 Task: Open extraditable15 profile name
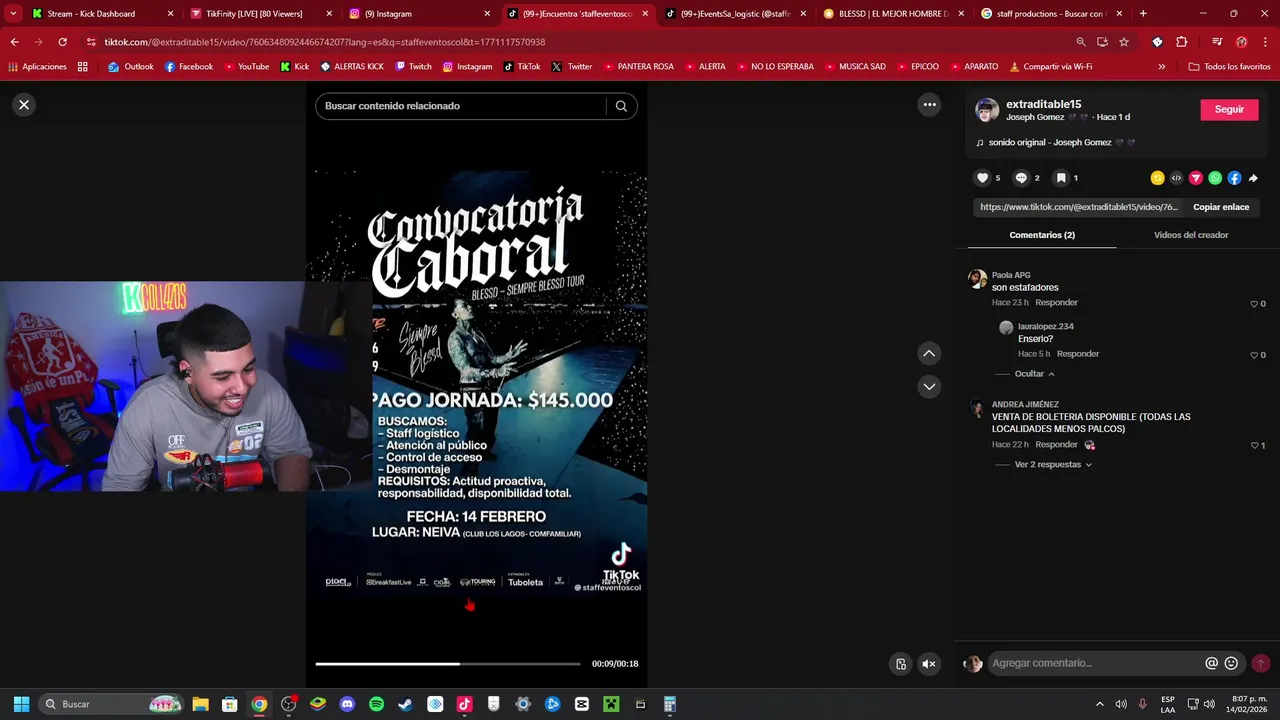click(1043, 104)
